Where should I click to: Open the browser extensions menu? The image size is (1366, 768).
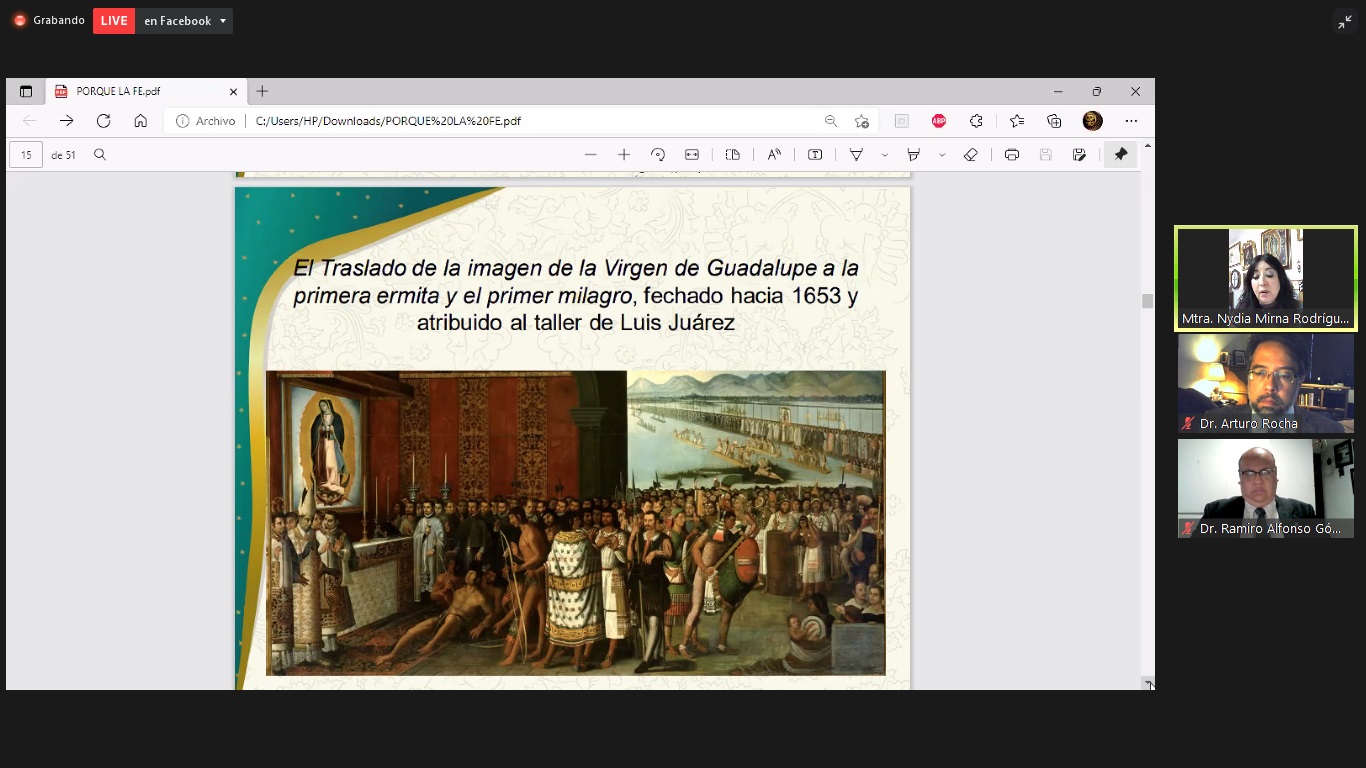click(x=976, y=121)
